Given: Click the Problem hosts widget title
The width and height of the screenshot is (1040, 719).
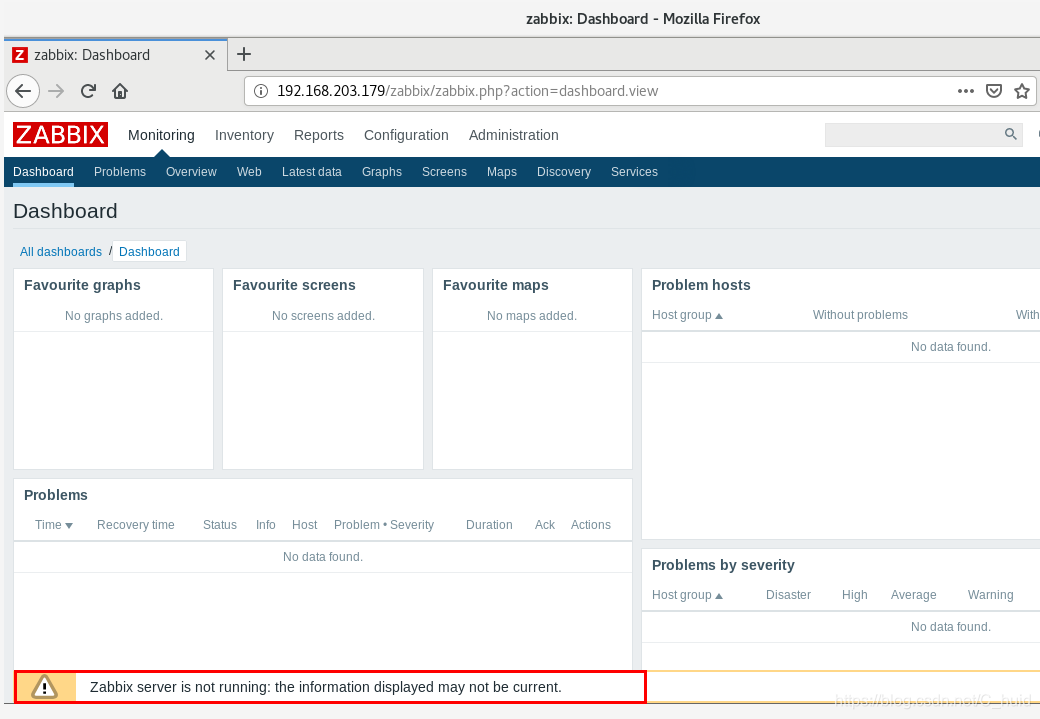Looking at the screenshot, I should click(x=701, y=285).
